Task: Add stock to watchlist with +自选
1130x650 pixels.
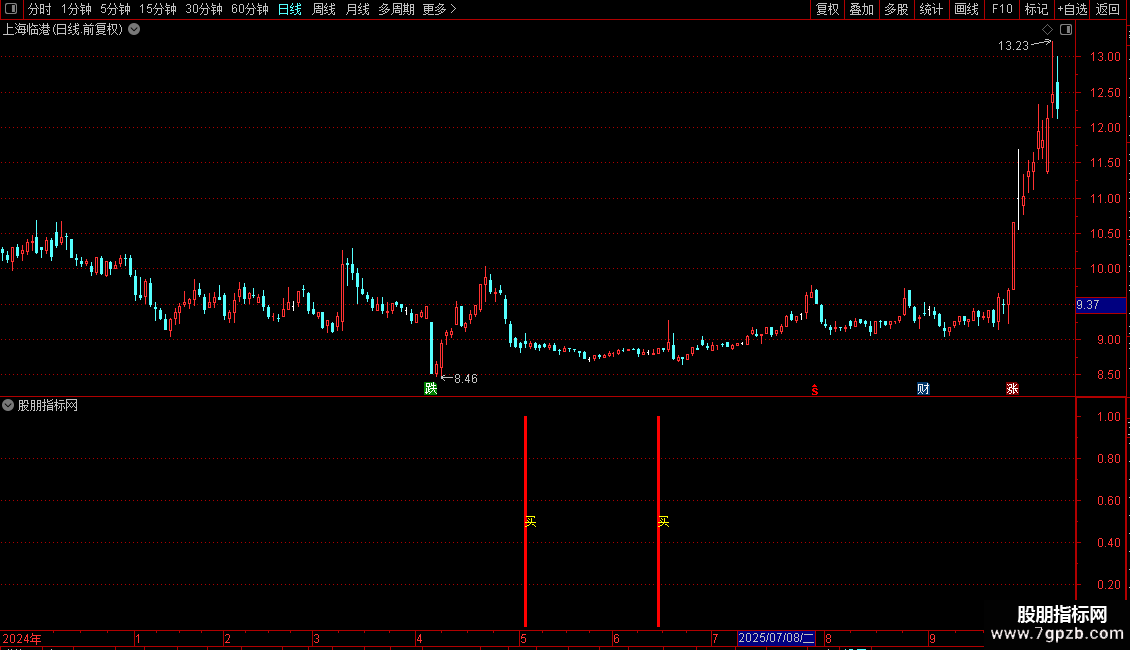Action: point(1072,9)
